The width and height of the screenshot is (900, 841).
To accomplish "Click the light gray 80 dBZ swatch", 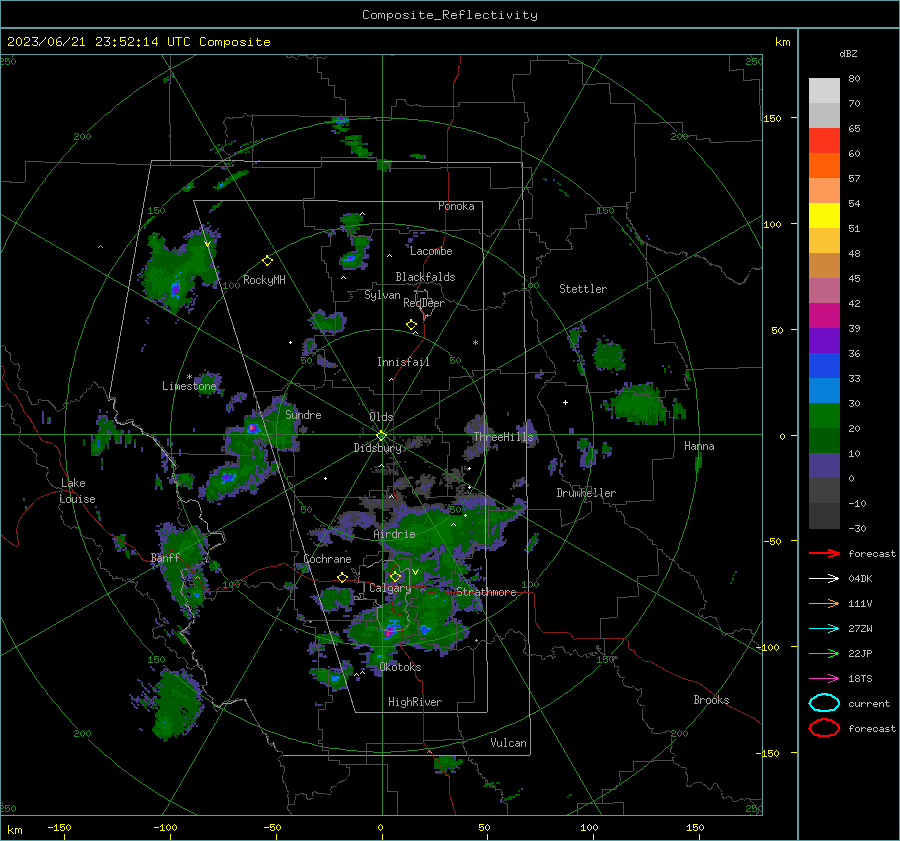I will coord(824,90).
